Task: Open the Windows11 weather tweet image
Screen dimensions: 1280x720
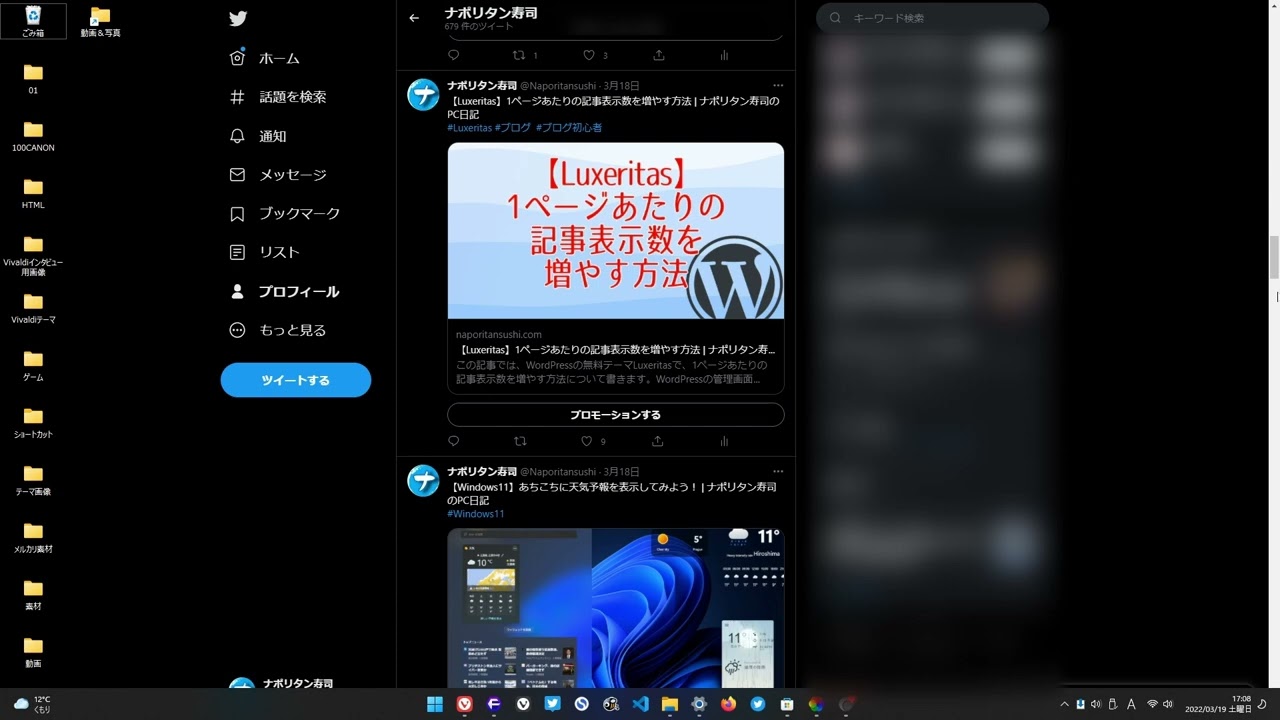Action: 616,608
